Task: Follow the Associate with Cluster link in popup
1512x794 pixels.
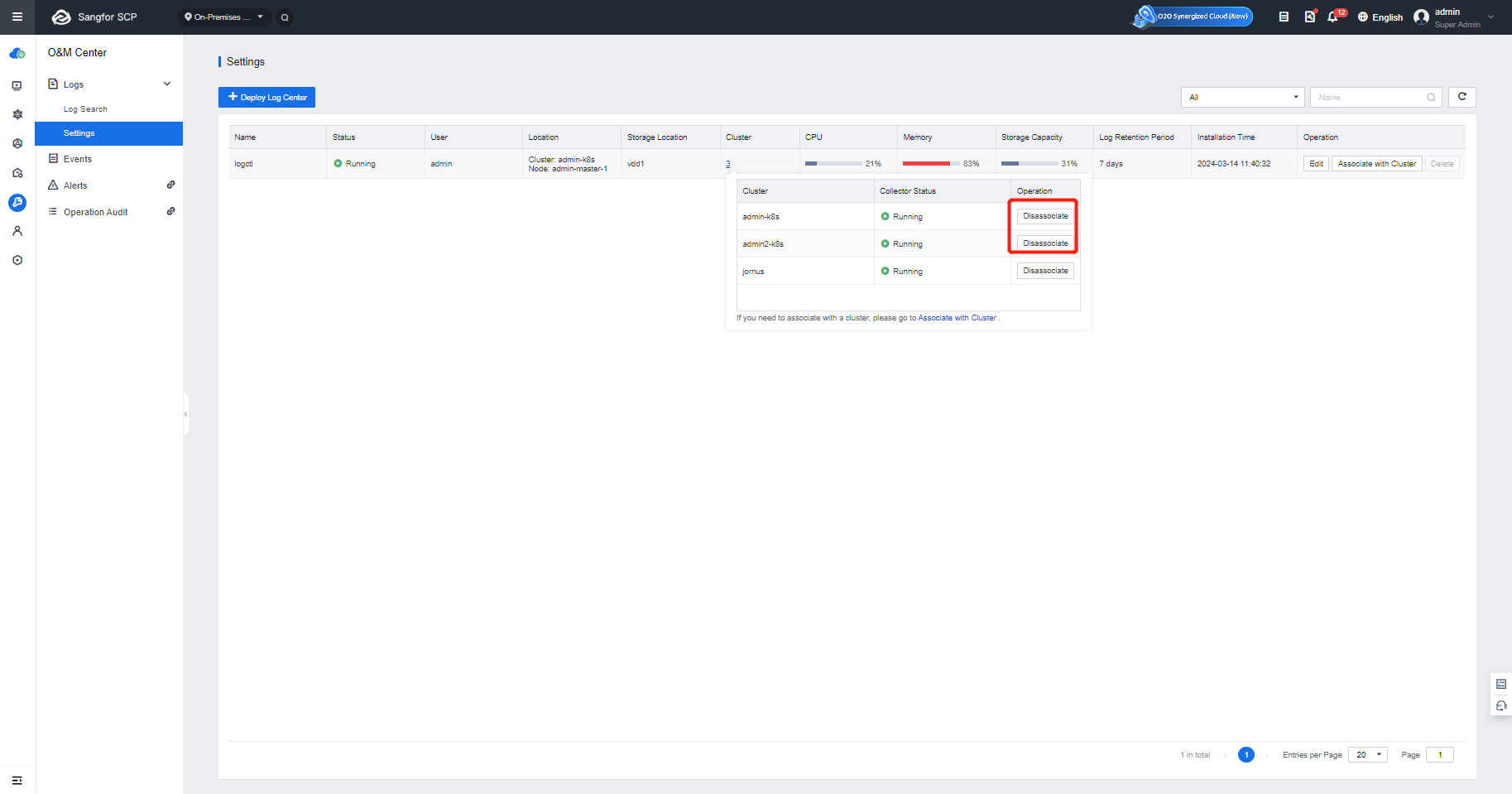Action: [957, 318]
